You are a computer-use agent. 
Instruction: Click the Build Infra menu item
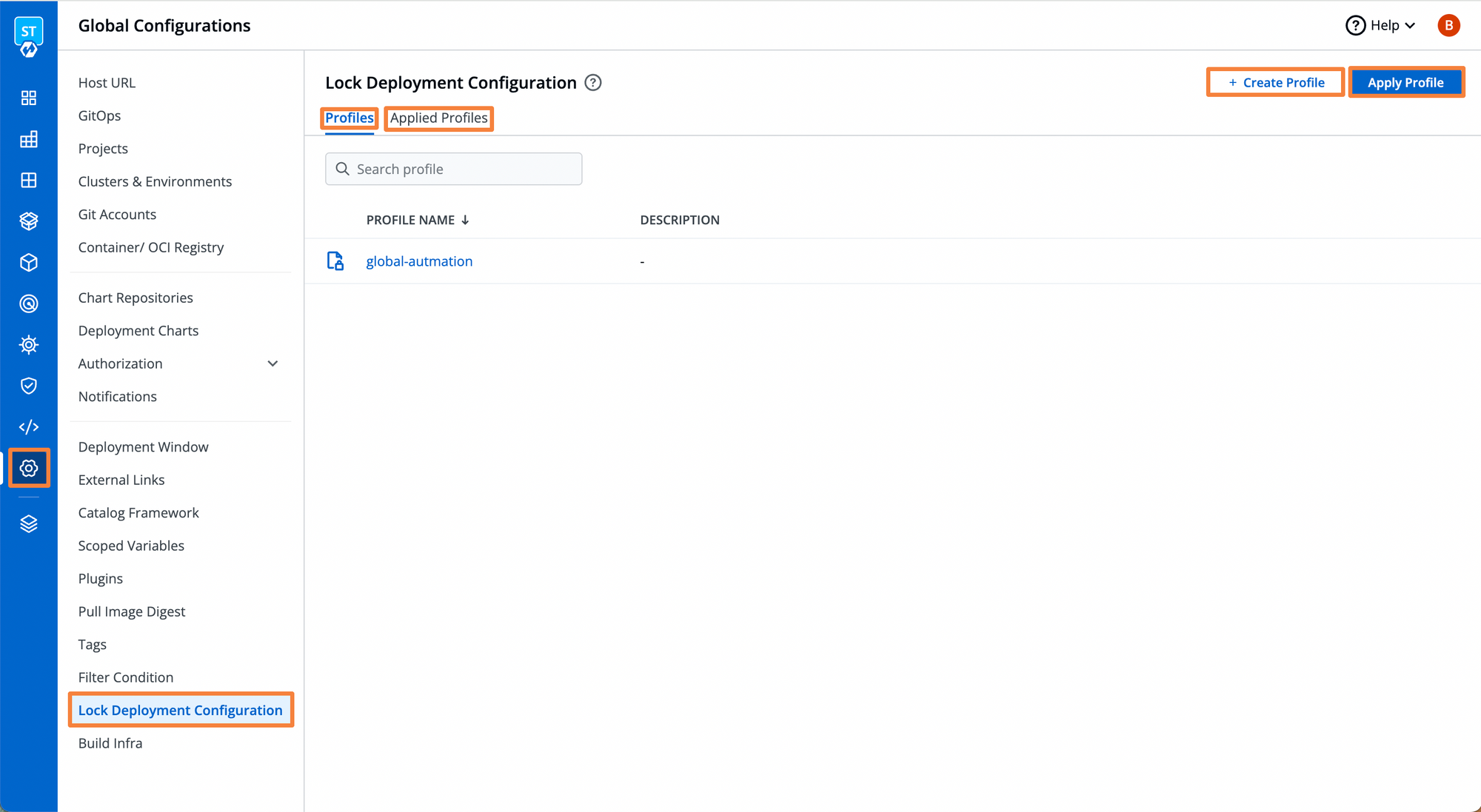pos(110,743)
